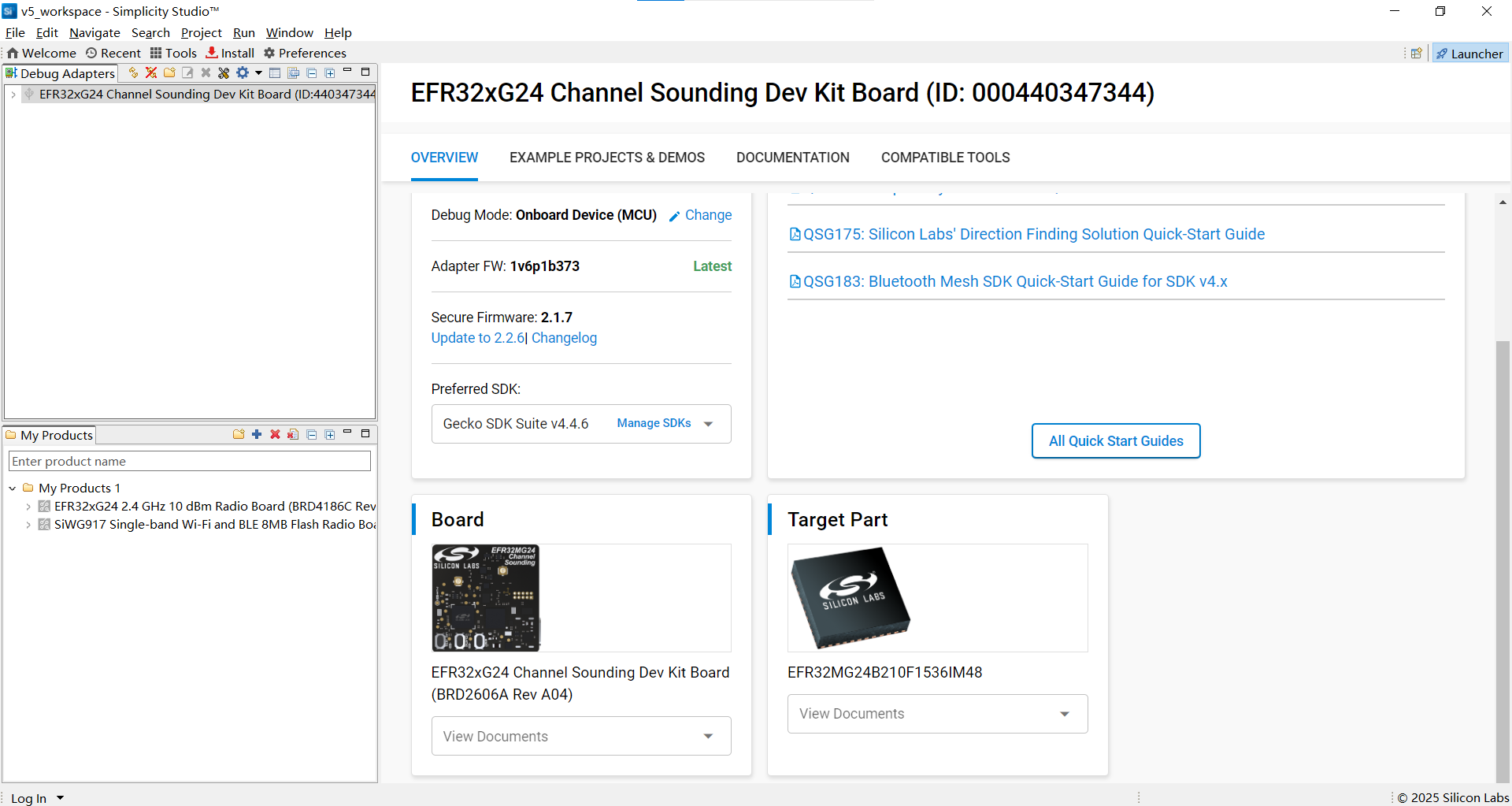Click the table view icon in Debug Adapters
The height and width of the screenshot is (806, 1512).
tap(275, 72)
